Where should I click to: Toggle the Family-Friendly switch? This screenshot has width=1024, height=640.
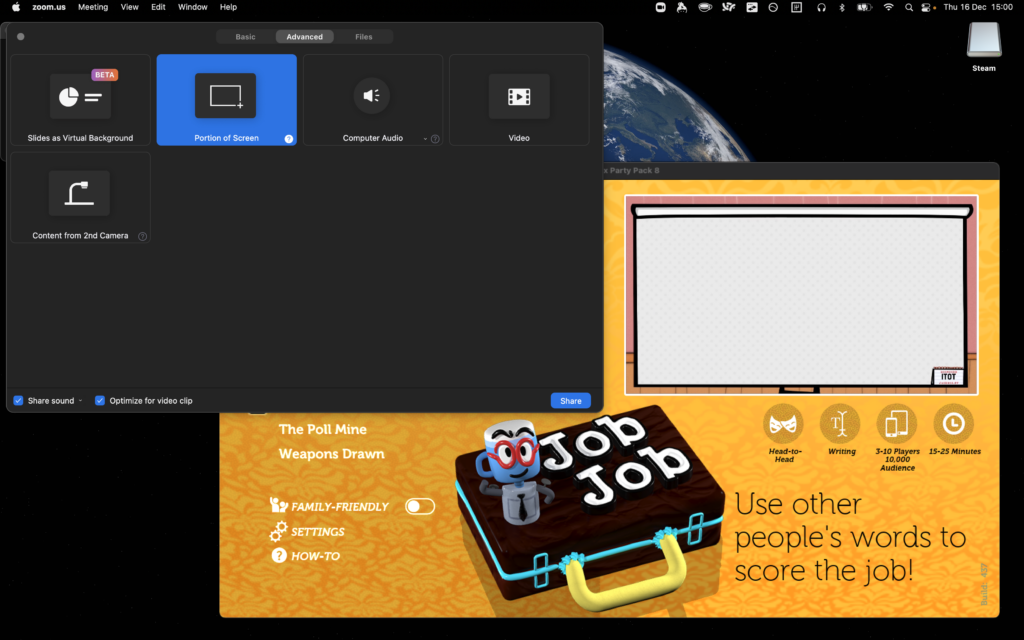pos(420,506)
